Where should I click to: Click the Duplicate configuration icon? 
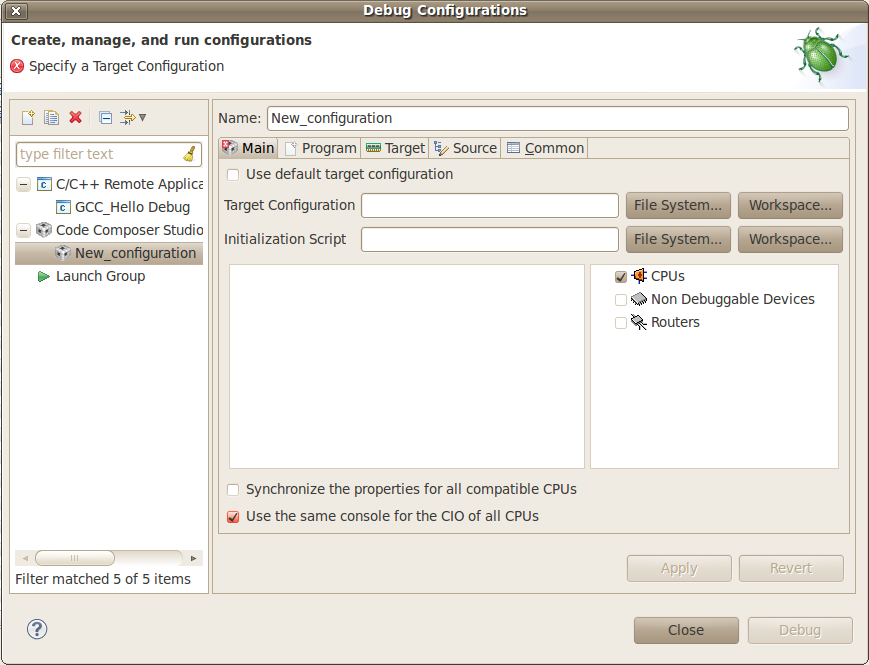click(52, 117)
